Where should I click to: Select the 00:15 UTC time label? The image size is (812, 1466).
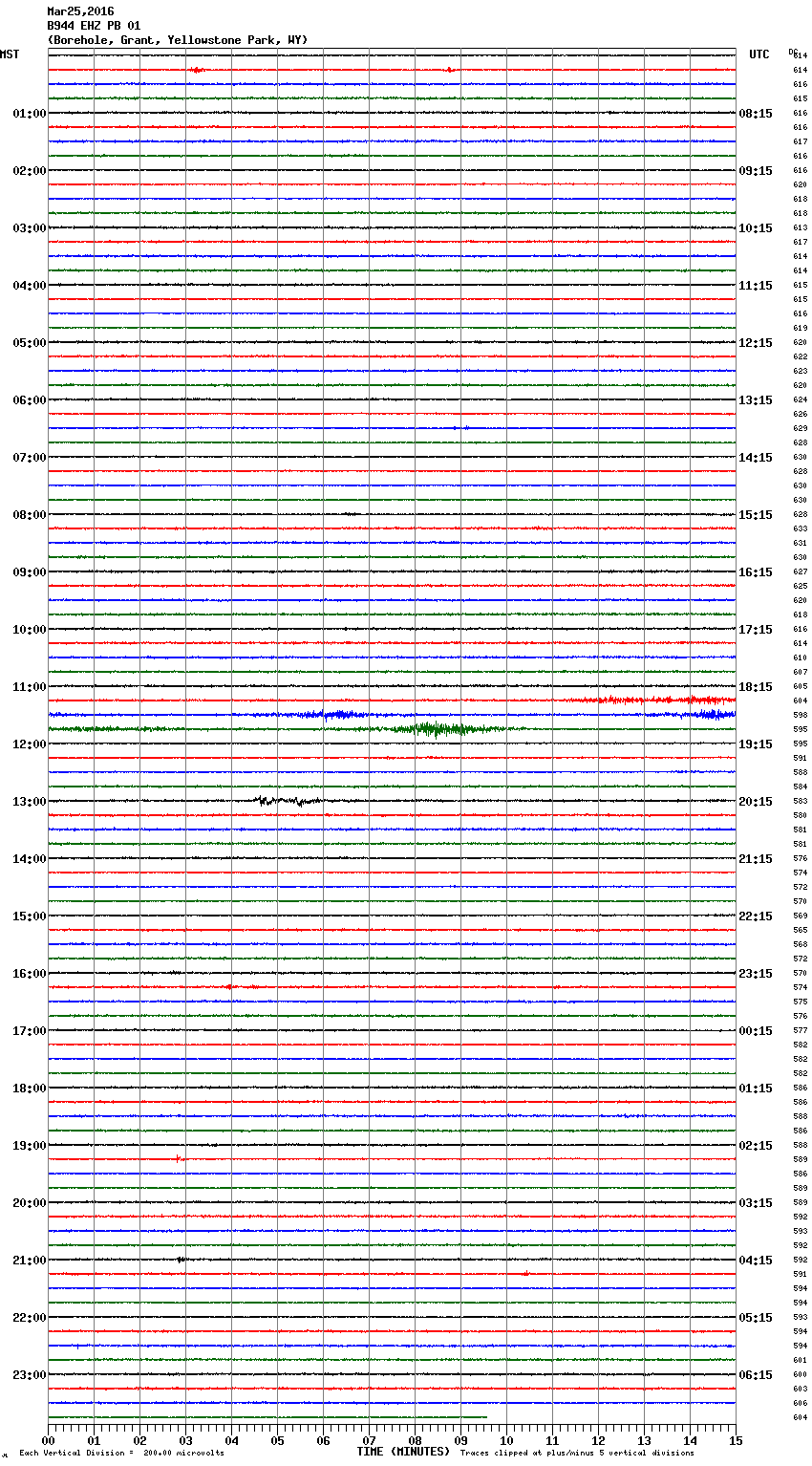tap(756, 1031)
